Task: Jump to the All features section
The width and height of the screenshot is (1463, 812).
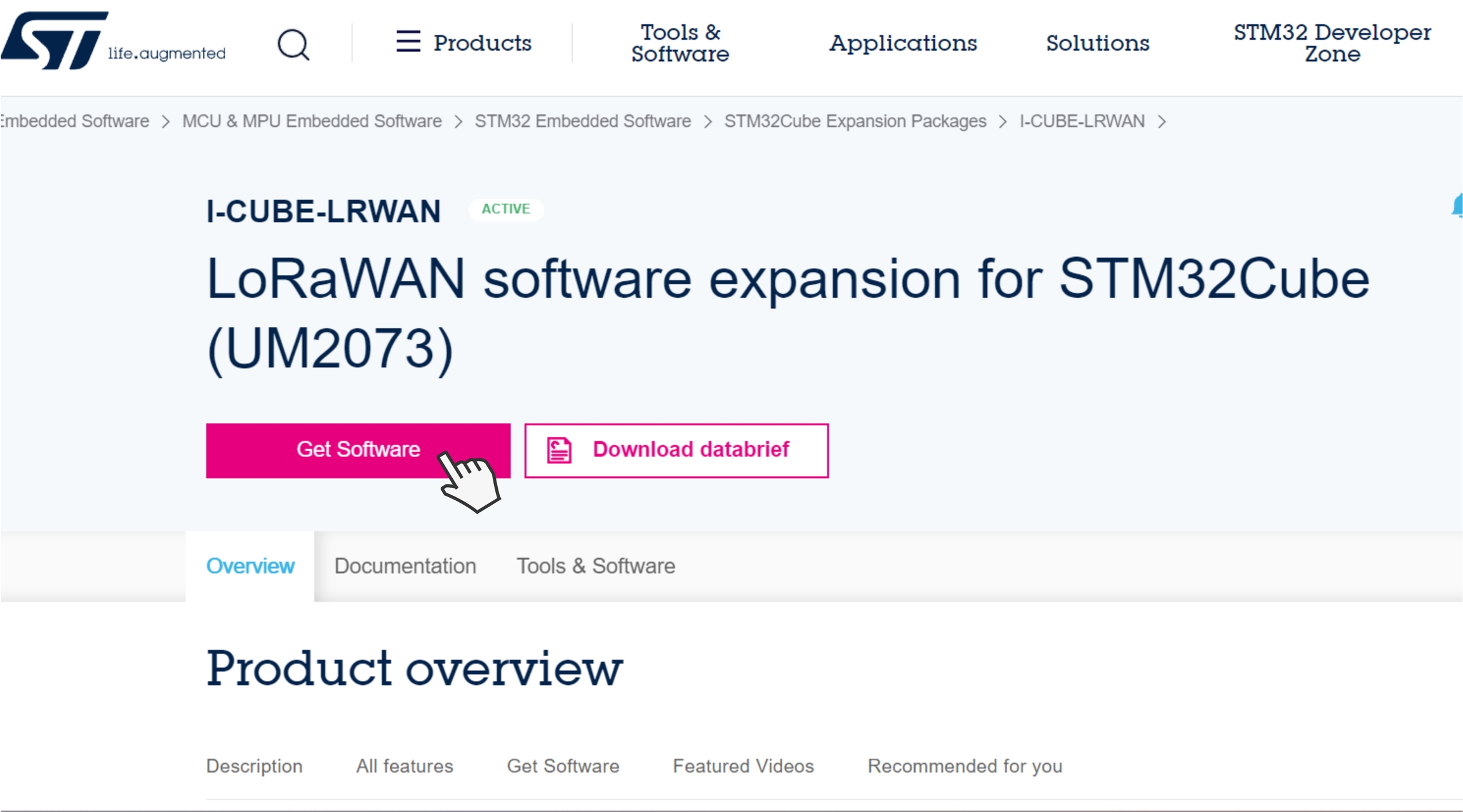Action: click(404, 766)
